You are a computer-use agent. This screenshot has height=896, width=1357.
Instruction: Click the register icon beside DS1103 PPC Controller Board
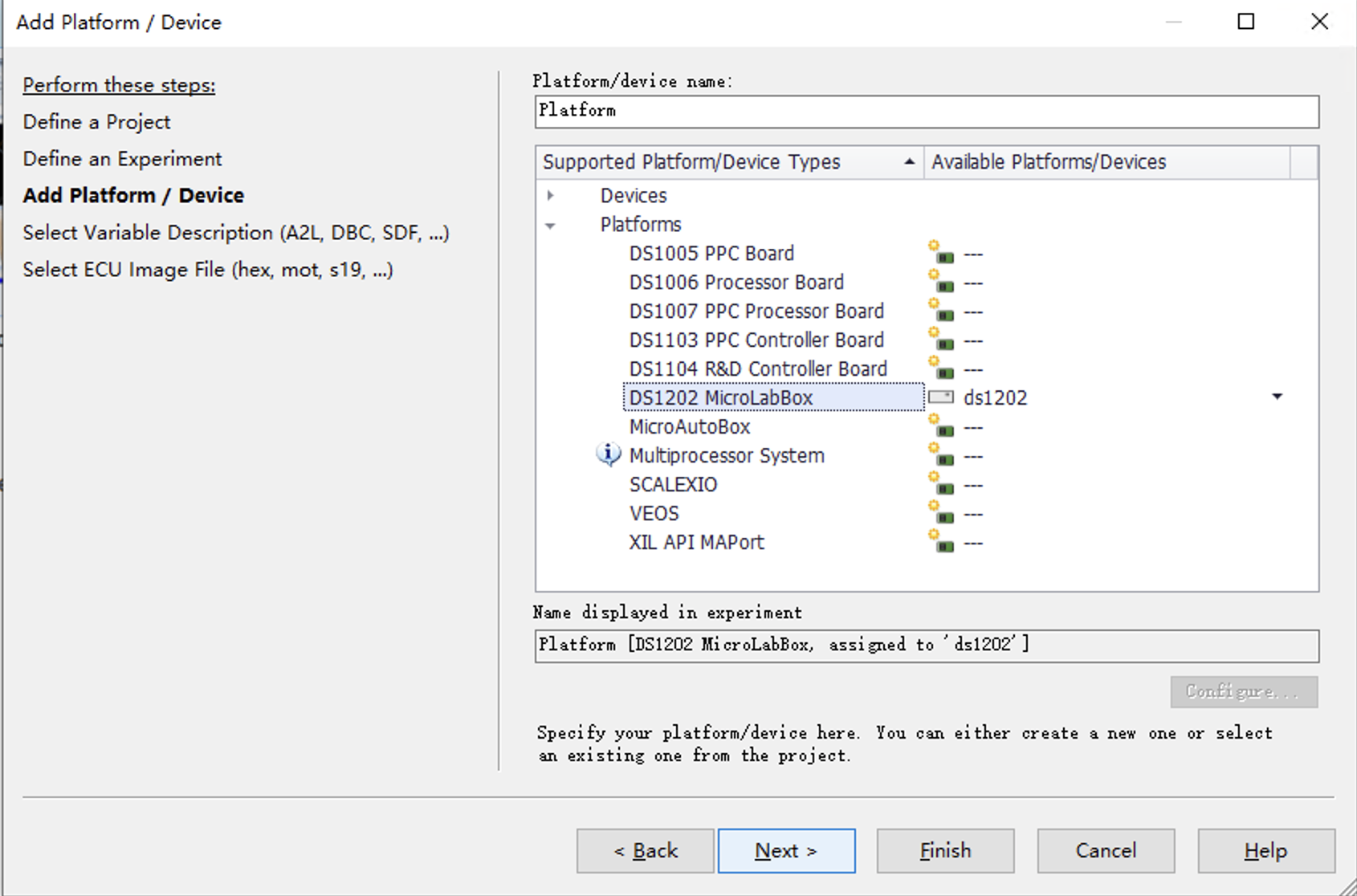point(940,340)
